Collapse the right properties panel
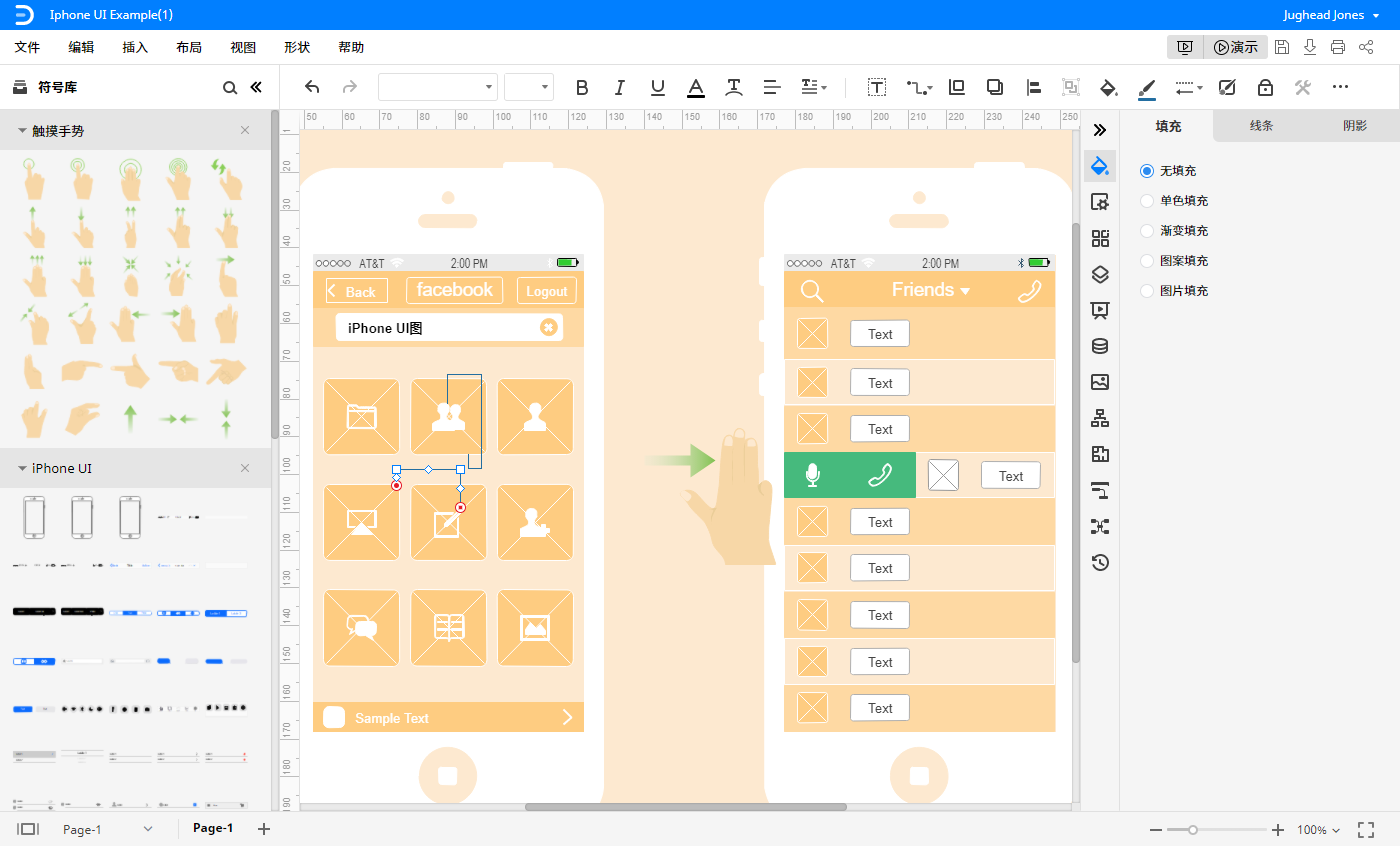1400x846 pixels. point(1100,130)
